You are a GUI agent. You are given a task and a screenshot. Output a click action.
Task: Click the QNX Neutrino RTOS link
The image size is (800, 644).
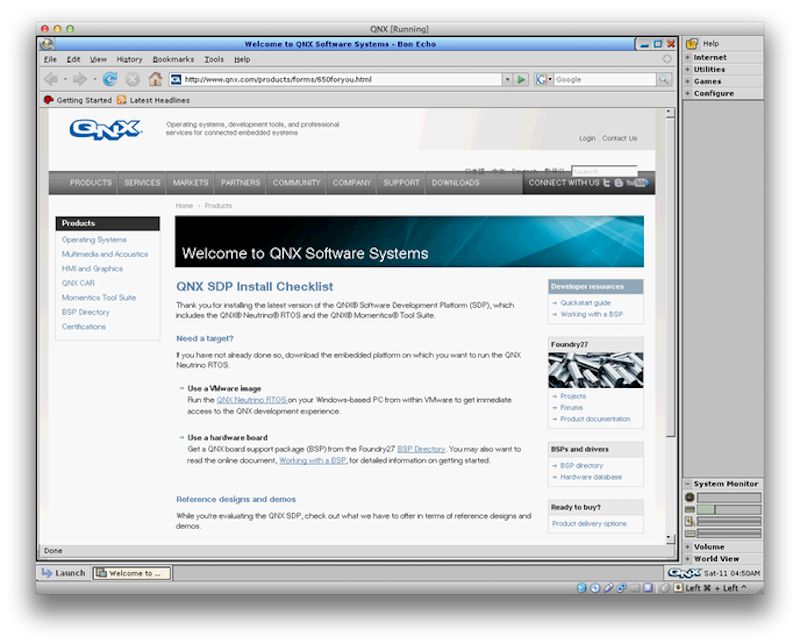point(251,399)
